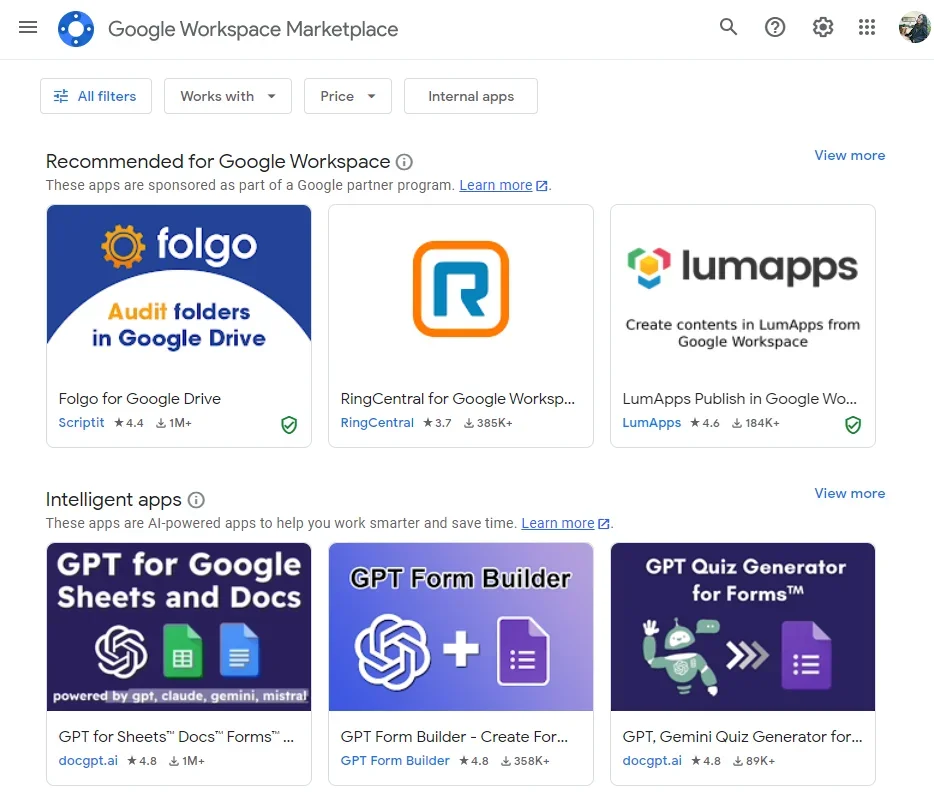Open the hamburger main menu
The width and height of the screenshot is (934, 799).
click(28, 27)
